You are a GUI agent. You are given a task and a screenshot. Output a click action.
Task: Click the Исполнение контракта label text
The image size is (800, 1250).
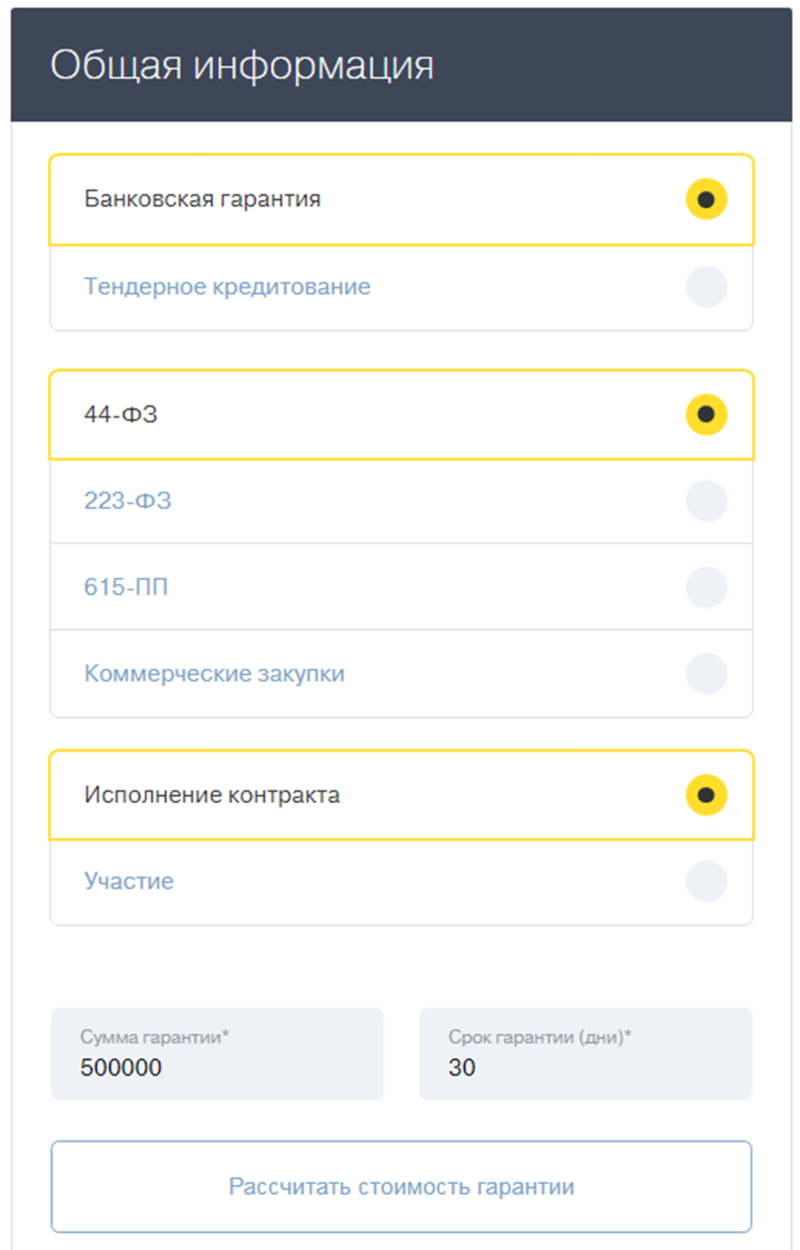[x=212, y=795]
